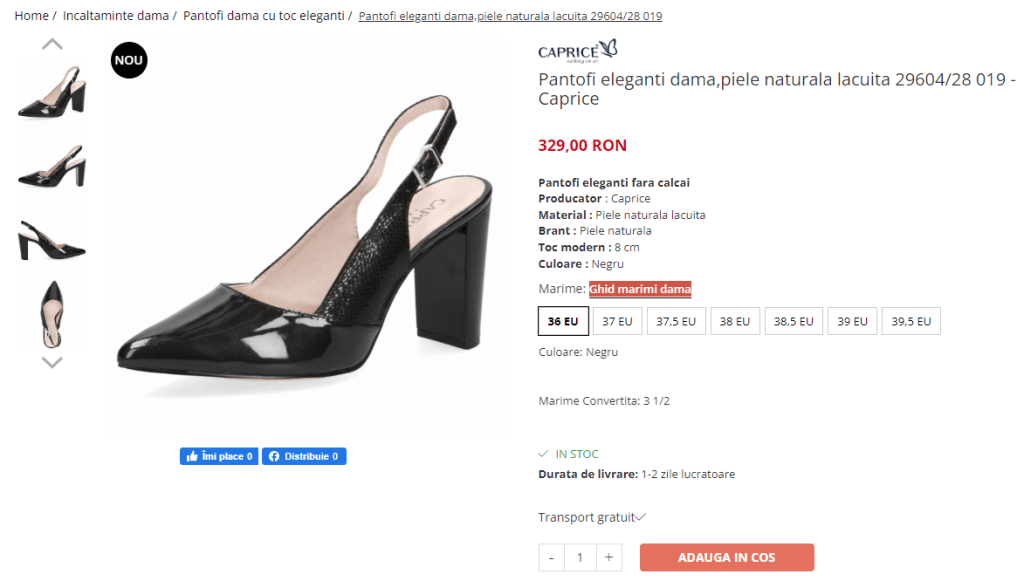The height and width of the screenshot is (581, 1024).
Task: Add product with ADAUGA IN COS button
Action: point(727,557)
